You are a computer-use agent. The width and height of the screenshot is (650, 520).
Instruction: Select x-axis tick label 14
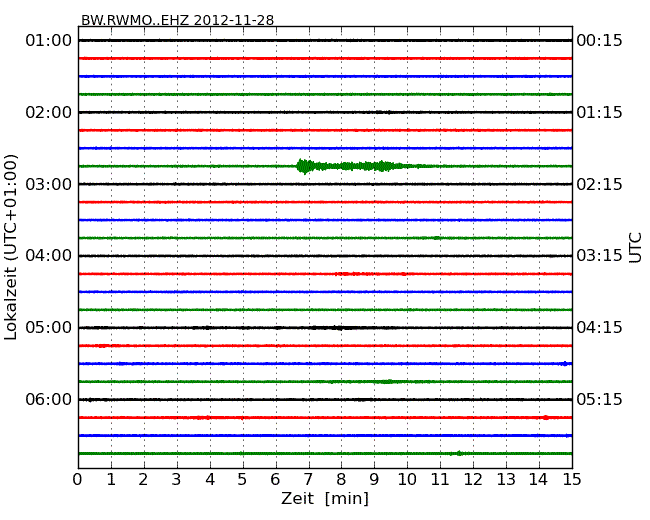tap(539, 480)
